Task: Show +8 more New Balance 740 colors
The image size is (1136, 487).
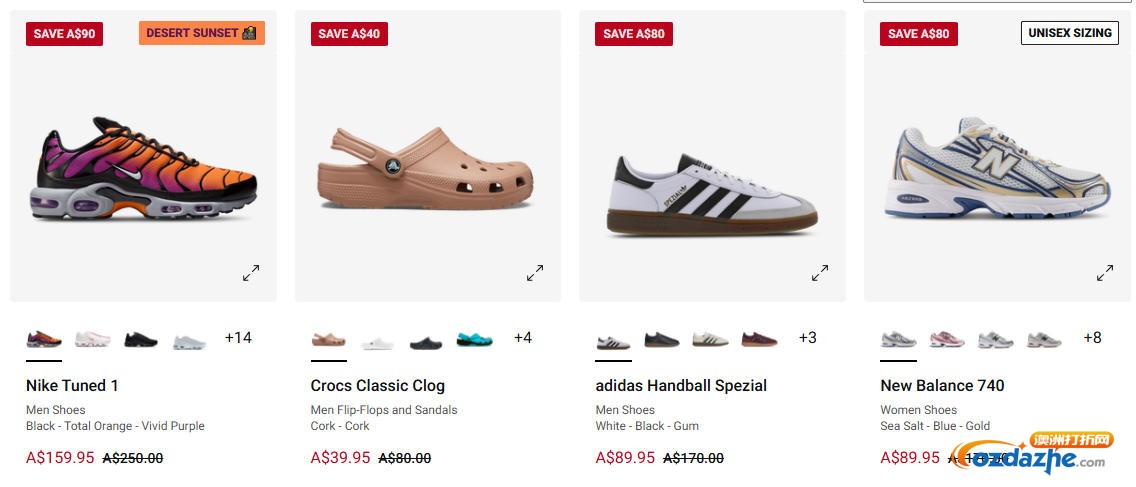Action: coord(1092,338)
